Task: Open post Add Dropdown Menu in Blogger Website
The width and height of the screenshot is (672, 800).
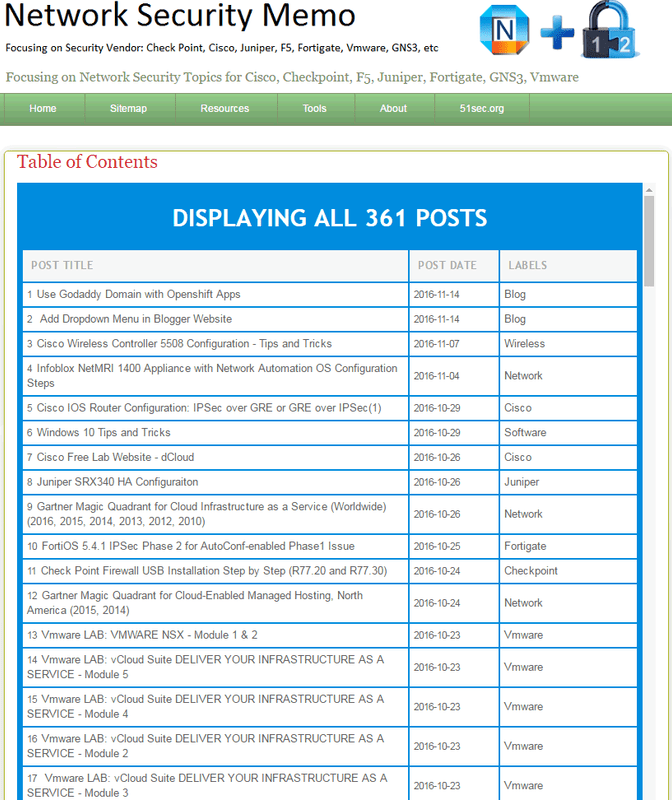Action: 136,319
